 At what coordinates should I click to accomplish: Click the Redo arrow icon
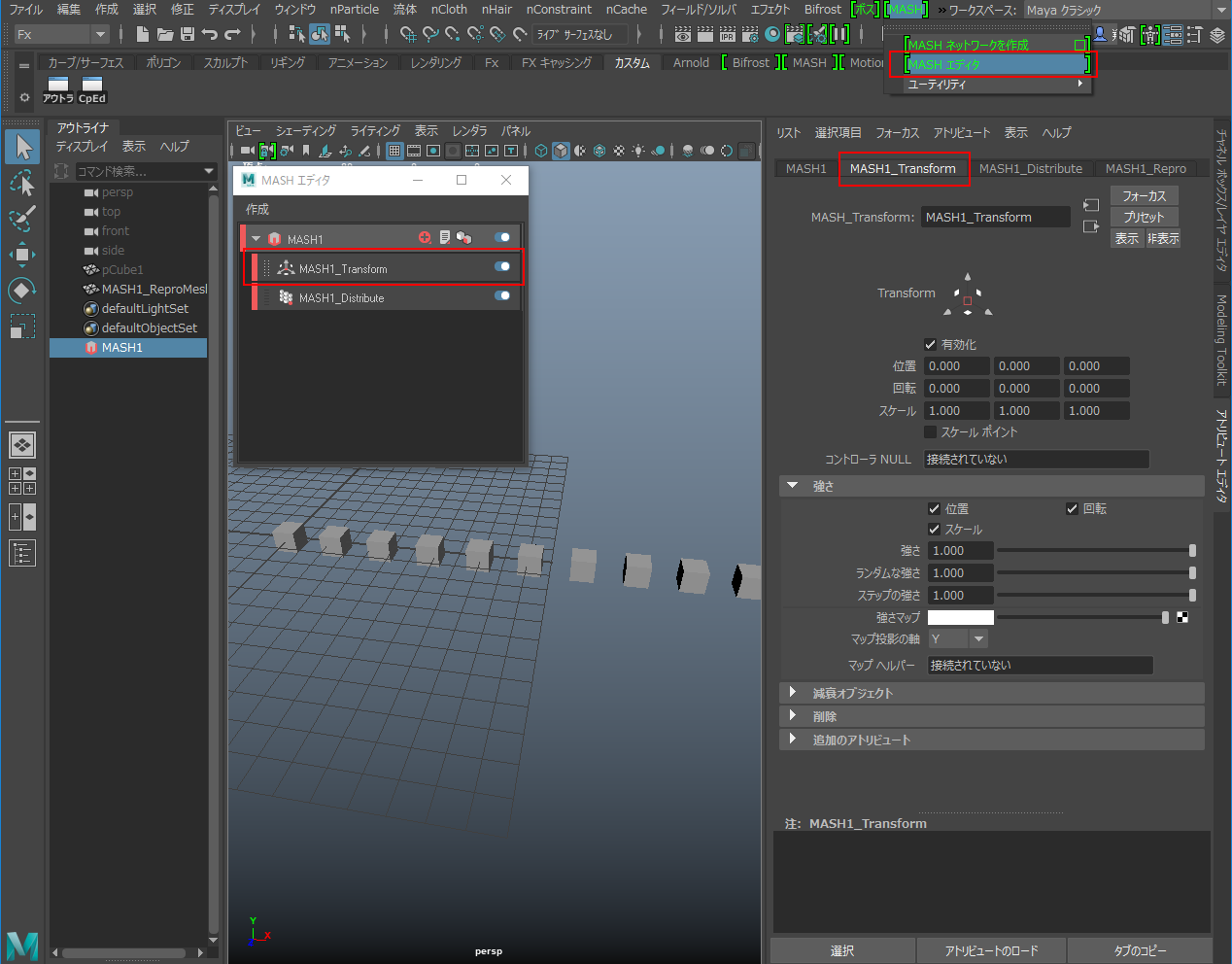232,34
